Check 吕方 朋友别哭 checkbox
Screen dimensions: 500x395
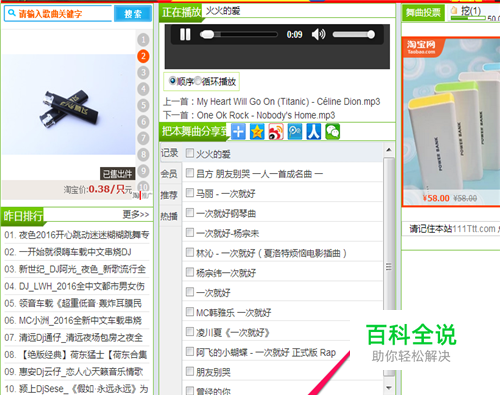(x=190, y=173)
